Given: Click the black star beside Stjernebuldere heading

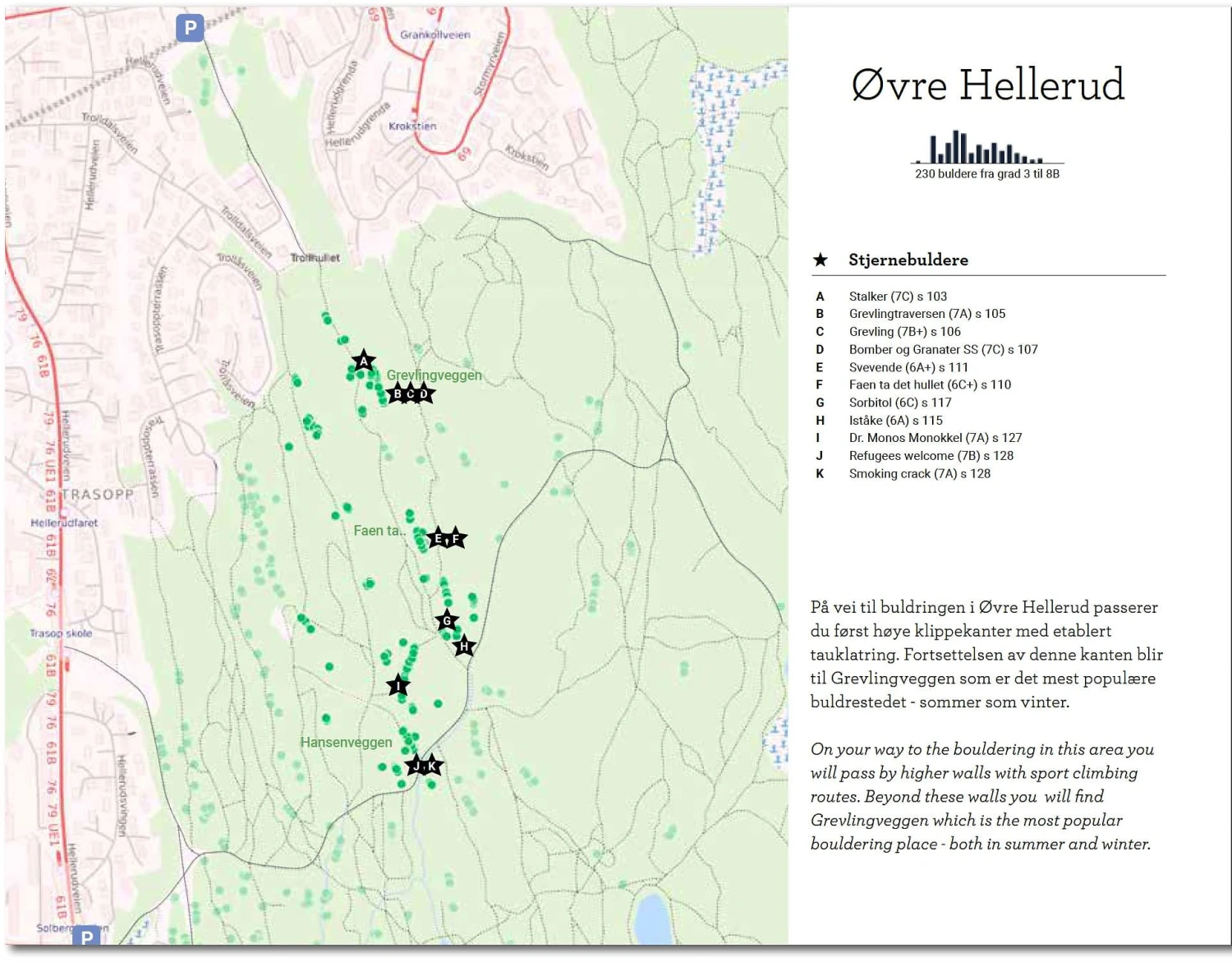Looking at the screenshot, I should point(821,260).
